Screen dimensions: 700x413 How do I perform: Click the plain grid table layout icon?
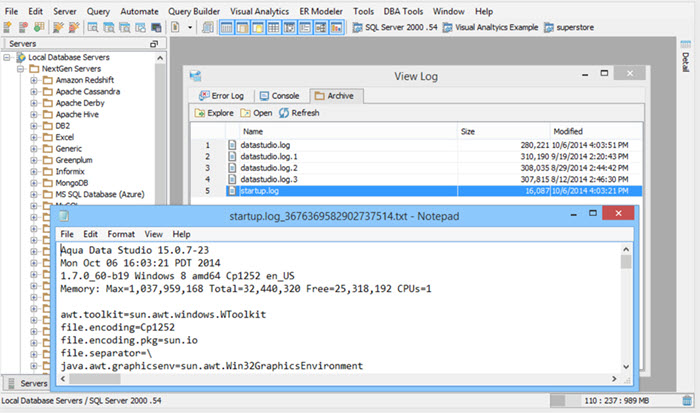coord(274,28)
